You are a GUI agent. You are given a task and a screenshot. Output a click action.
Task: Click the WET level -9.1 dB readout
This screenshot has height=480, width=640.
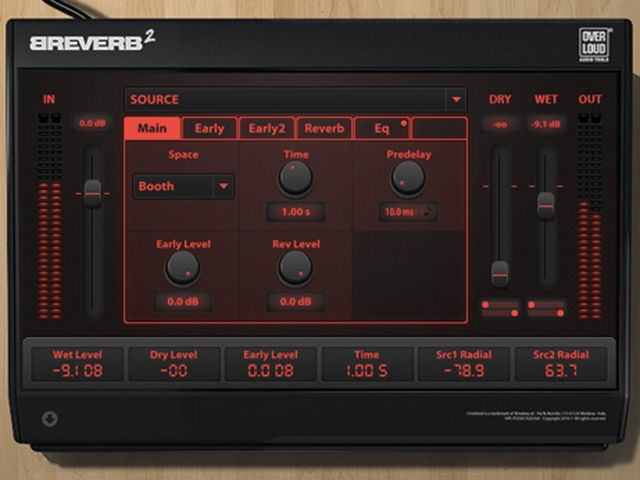click(x=546, y=124)
